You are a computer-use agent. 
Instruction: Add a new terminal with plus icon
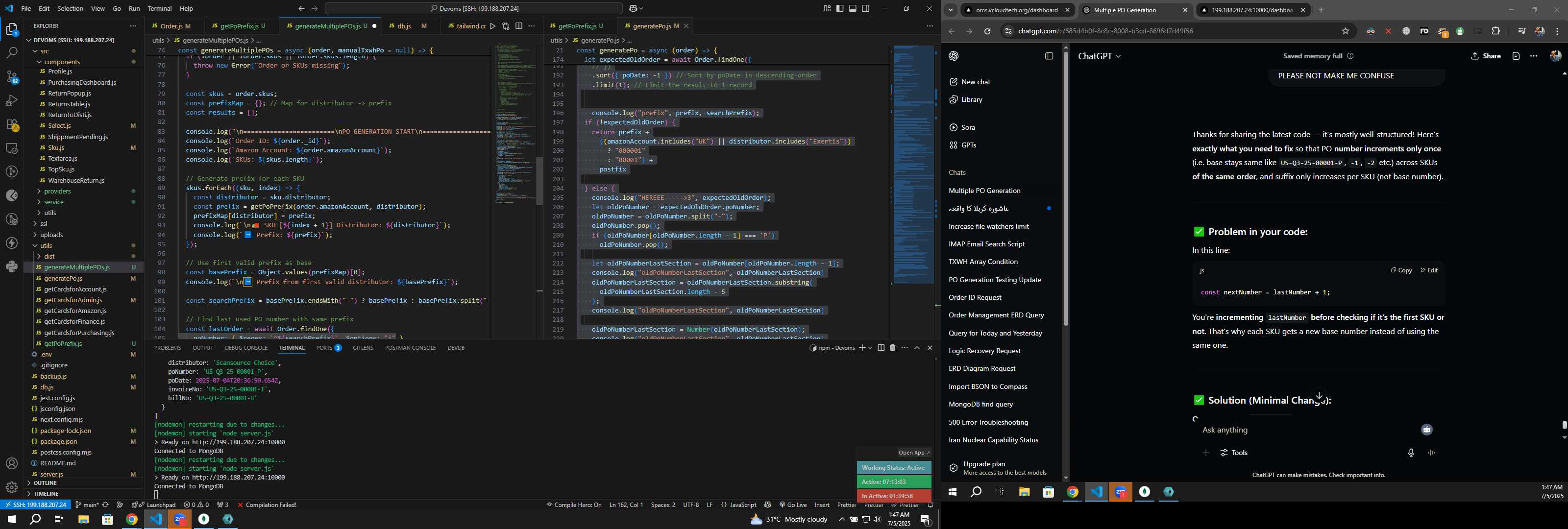coord(862,348)
